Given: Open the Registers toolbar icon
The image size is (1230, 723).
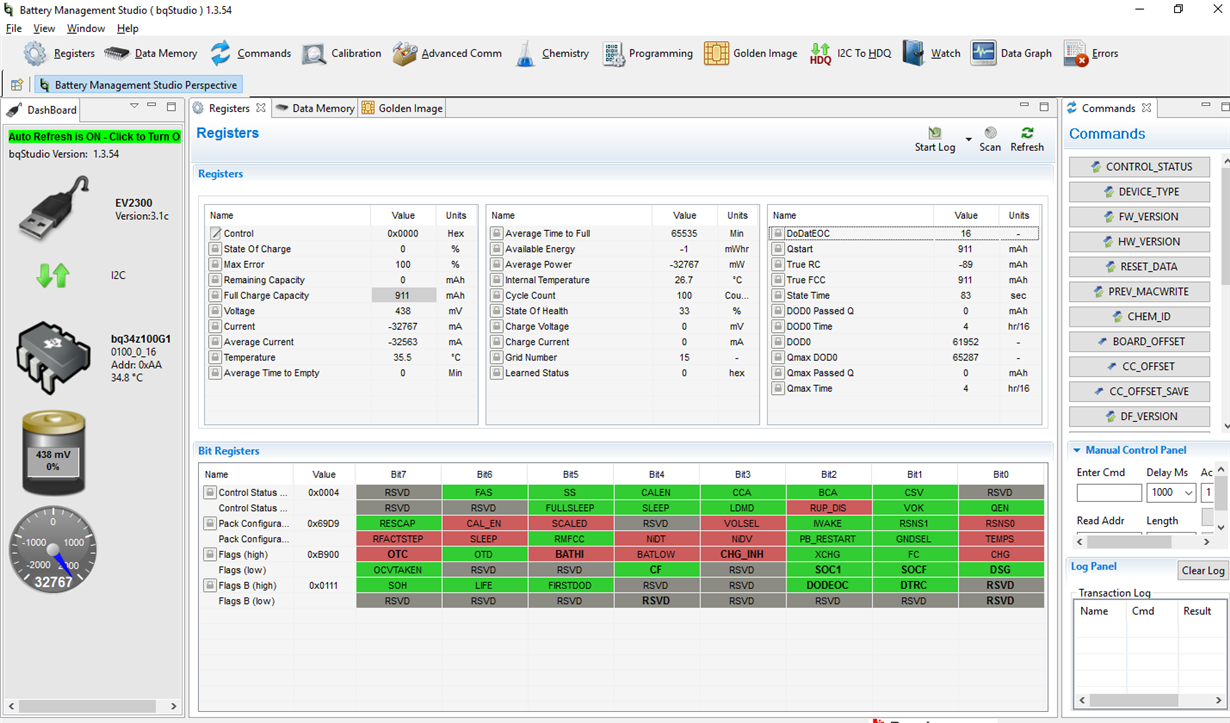Looking at the screenshot, I should (x=59, y=53).
